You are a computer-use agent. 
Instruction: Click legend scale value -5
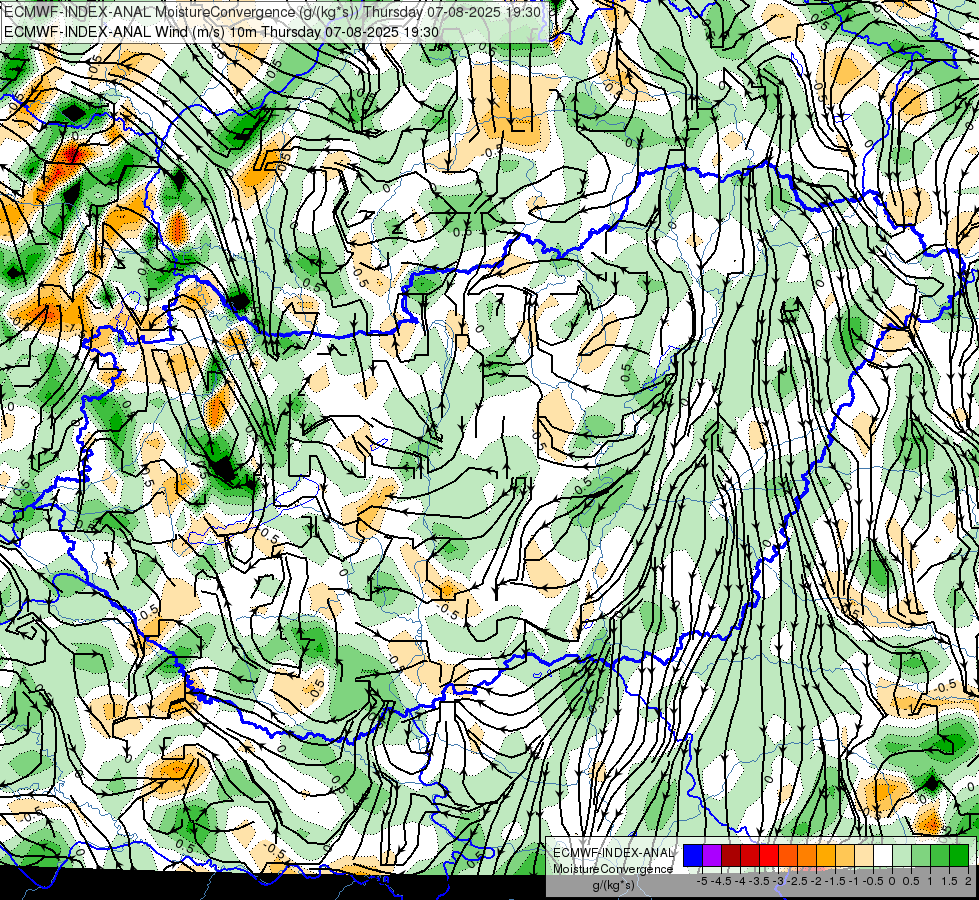[x=702, y=881]
